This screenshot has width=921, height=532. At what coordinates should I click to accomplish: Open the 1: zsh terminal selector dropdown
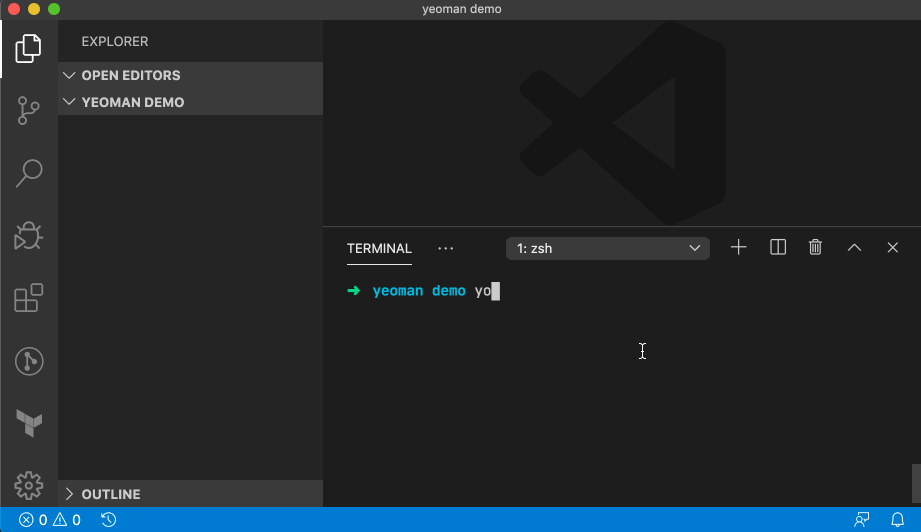pyautogui.click(x=607, y=248)
